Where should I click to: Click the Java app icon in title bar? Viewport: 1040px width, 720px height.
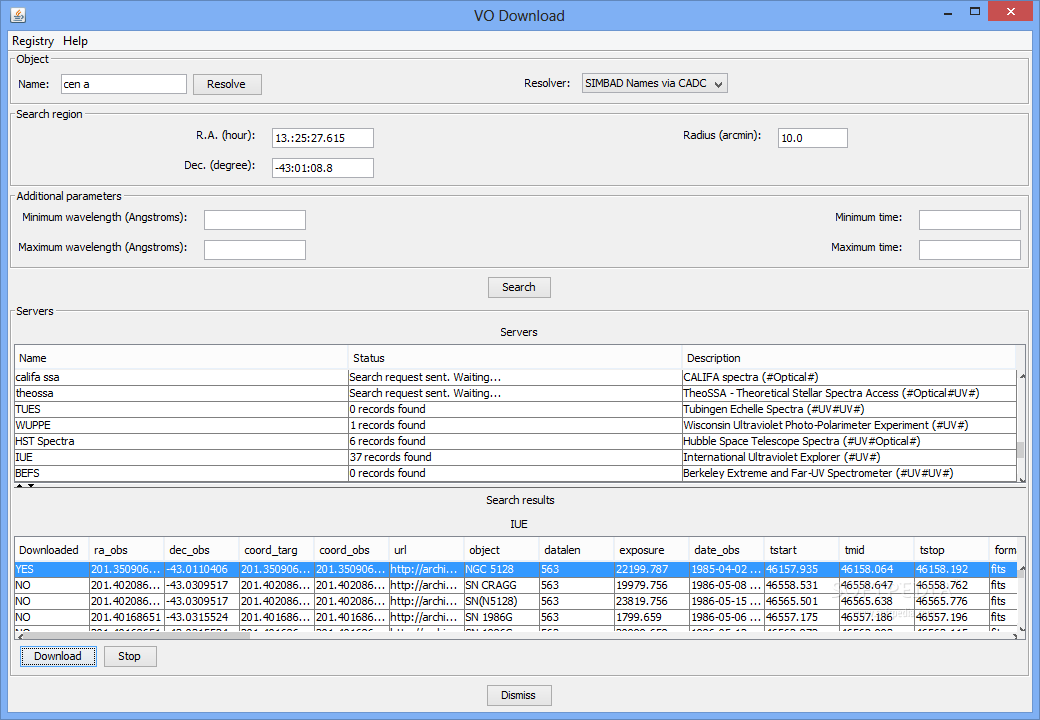click(18, 15)
